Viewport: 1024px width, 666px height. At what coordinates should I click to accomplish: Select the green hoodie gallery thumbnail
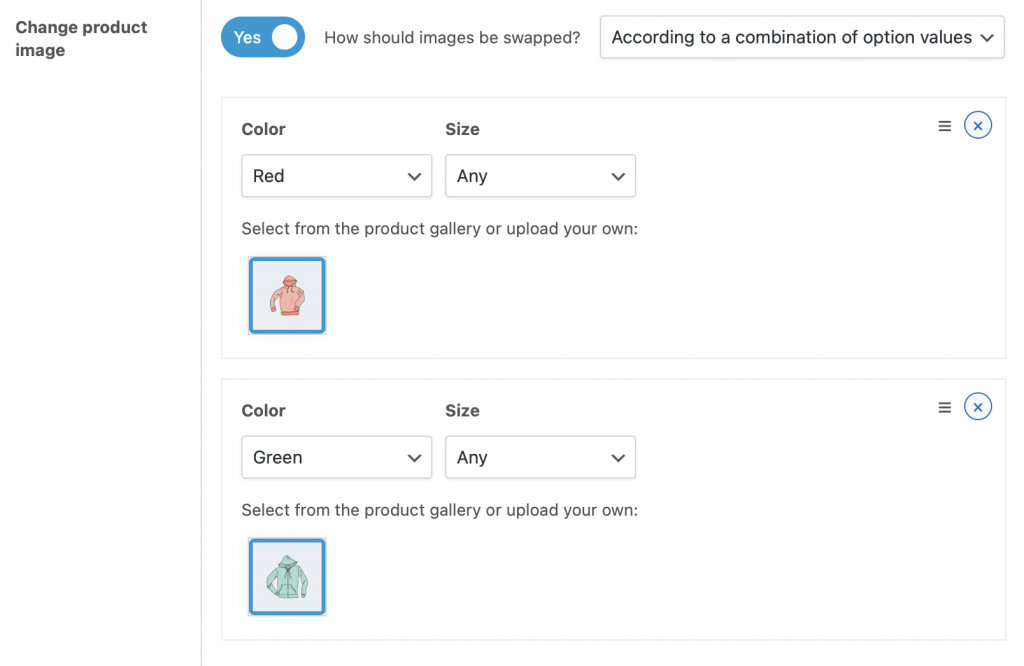point(287,576)
